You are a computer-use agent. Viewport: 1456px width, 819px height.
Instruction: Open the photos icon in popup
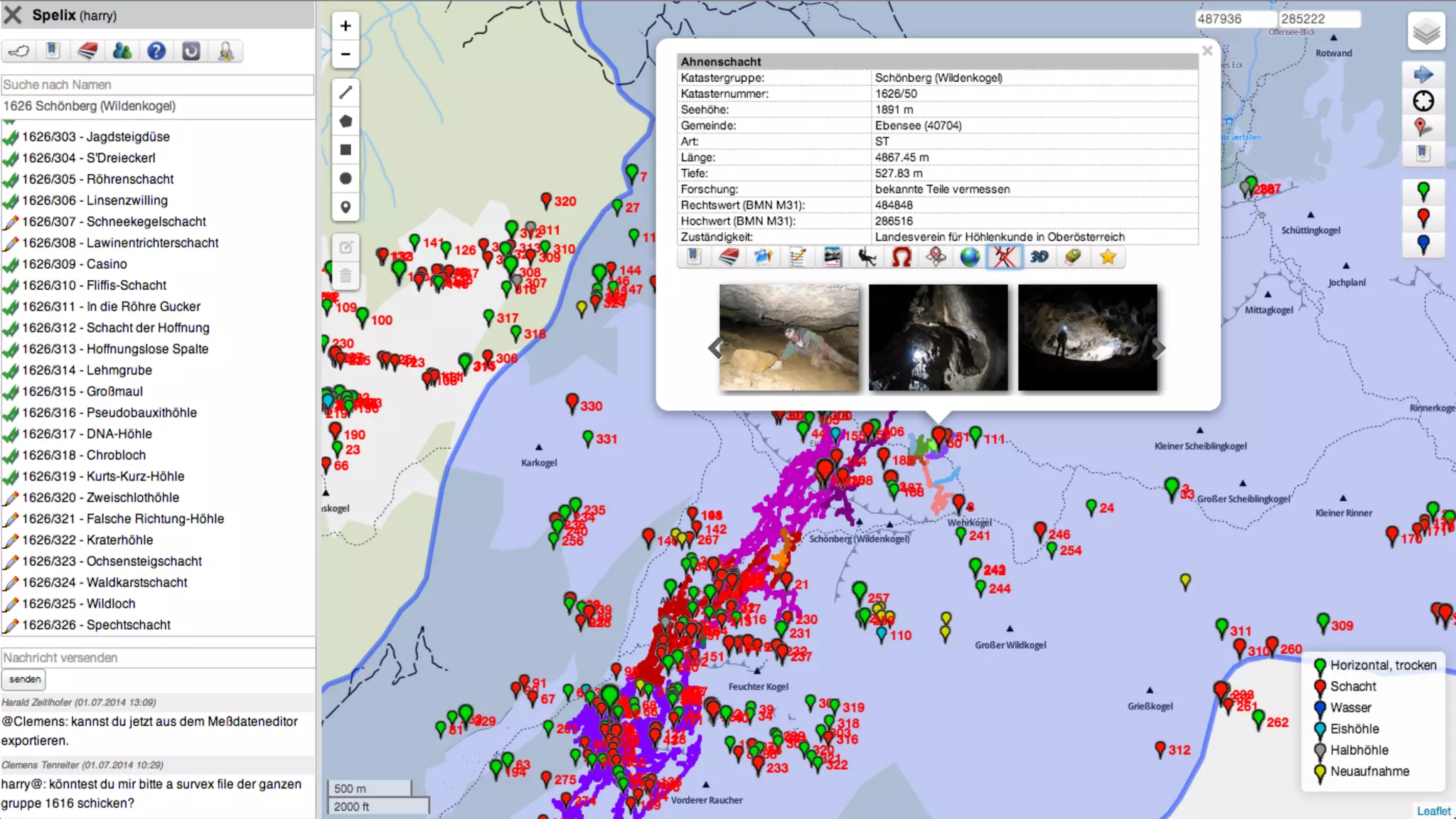(x=764, y=257)
